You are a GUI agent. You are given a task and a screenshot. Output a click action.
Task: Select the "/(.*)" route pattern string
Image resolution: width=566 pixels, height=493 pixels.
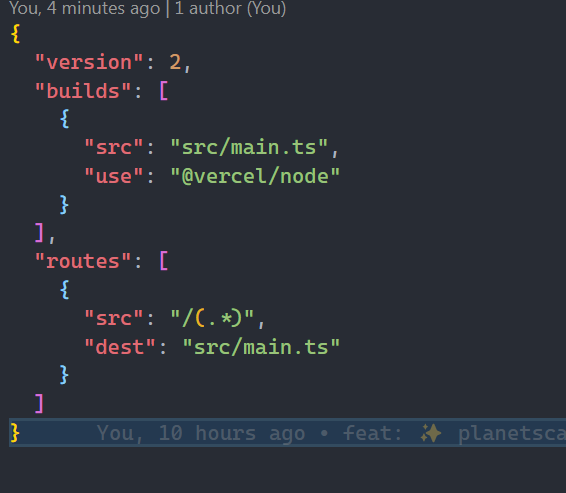point(212,318)
